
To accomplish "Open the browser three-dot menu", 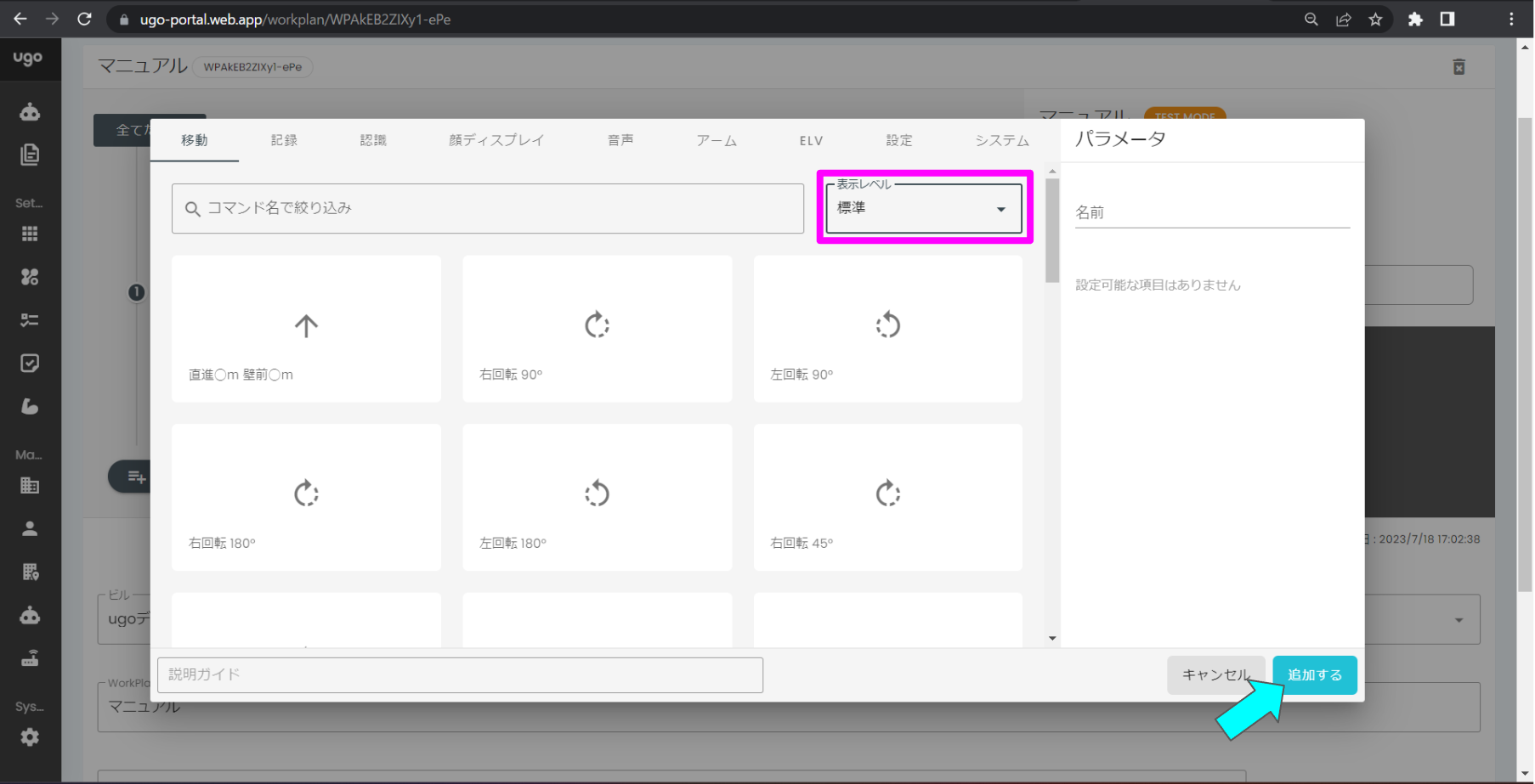I will coord(1511,19).
